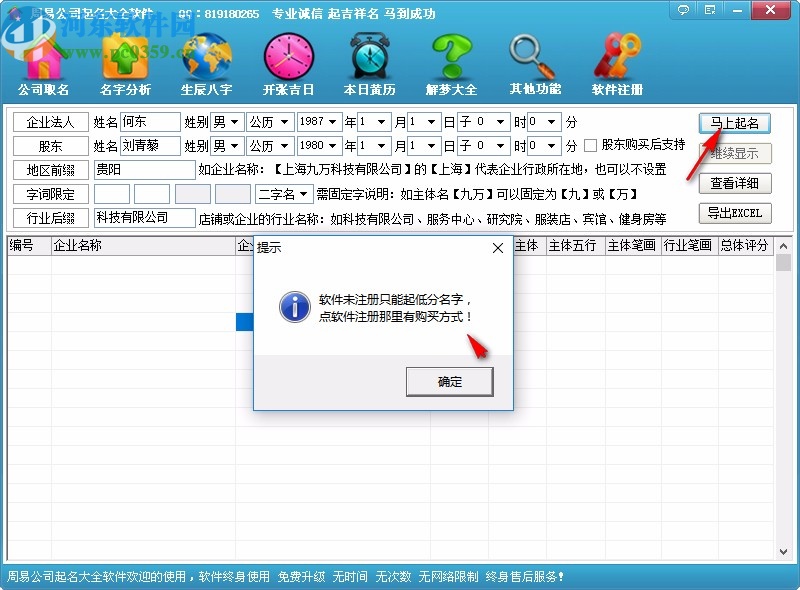Export results using 导出EXCEL button
800x590 pixels.
click(735, 213)
